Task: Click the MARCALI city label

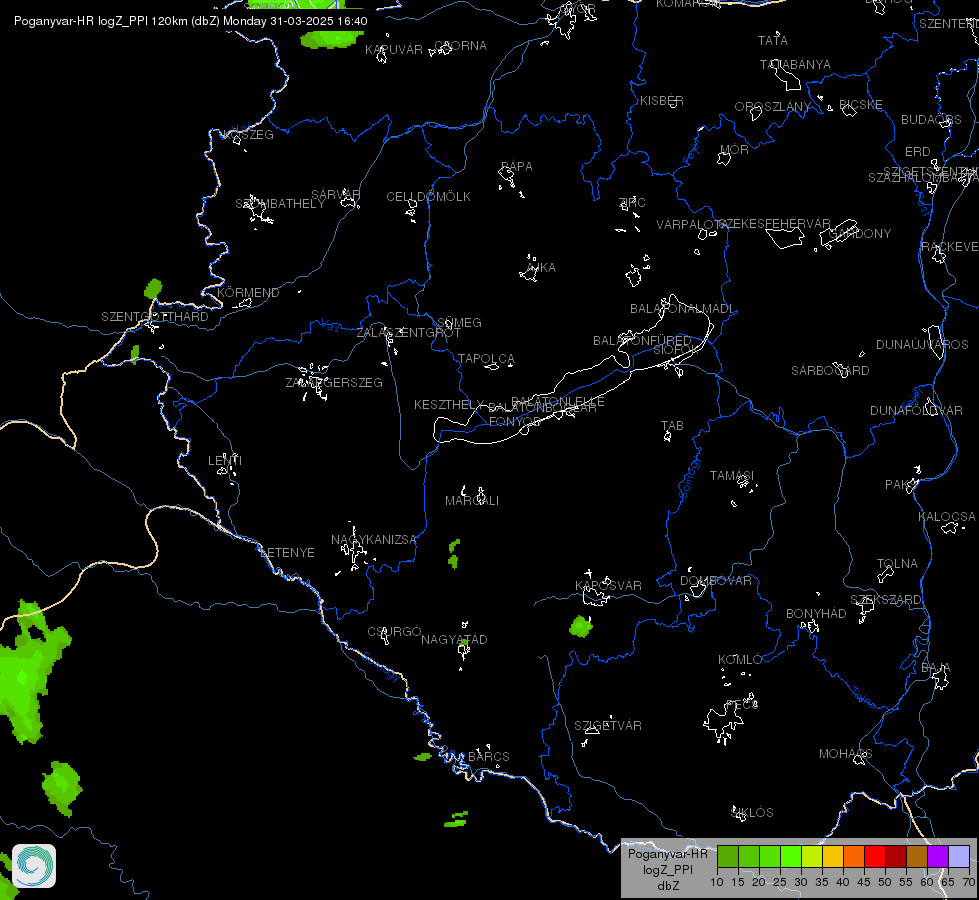Action: (472, 501)
